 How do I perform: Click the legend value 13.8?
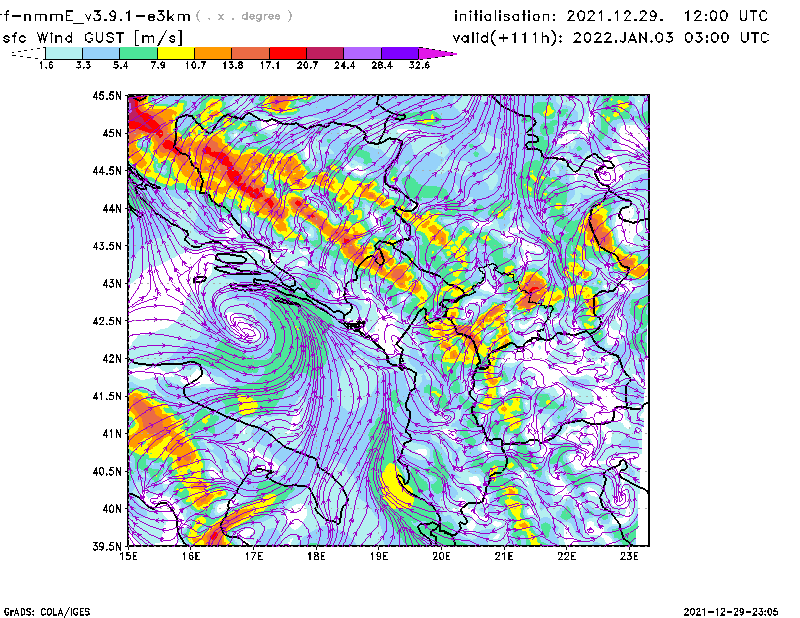[x=233, y=65]
